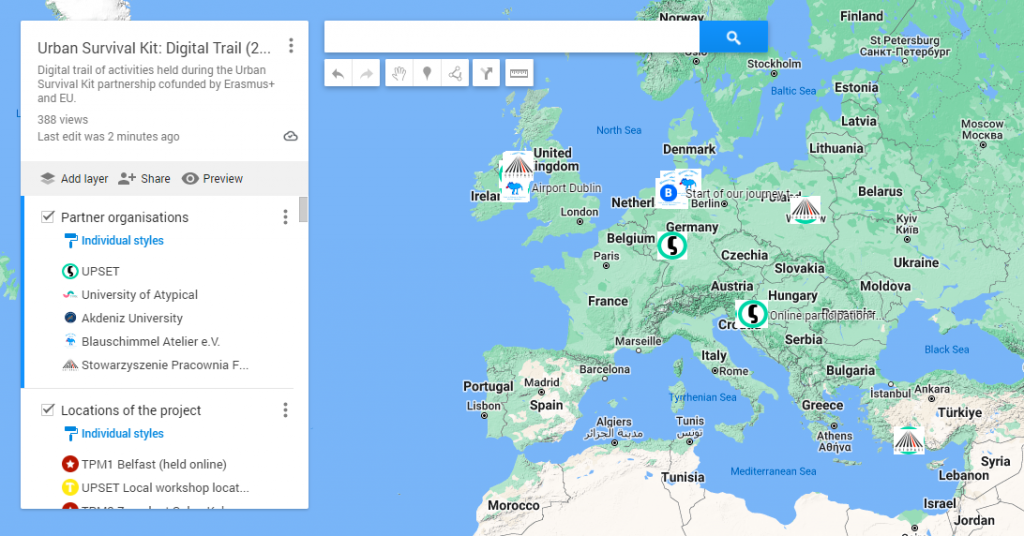Open Individual styles under Partner organisations
1024x536 pixels.
coord(122,241)
